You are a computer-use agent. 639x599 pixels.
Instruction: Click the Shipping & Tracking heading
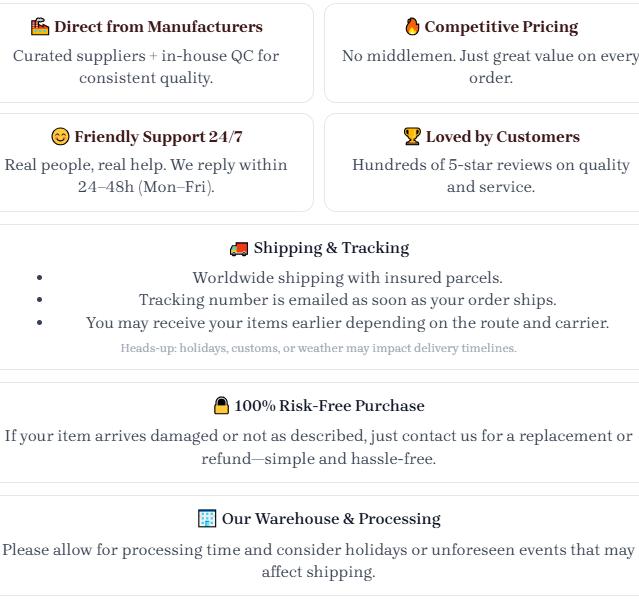click(331, 248)
